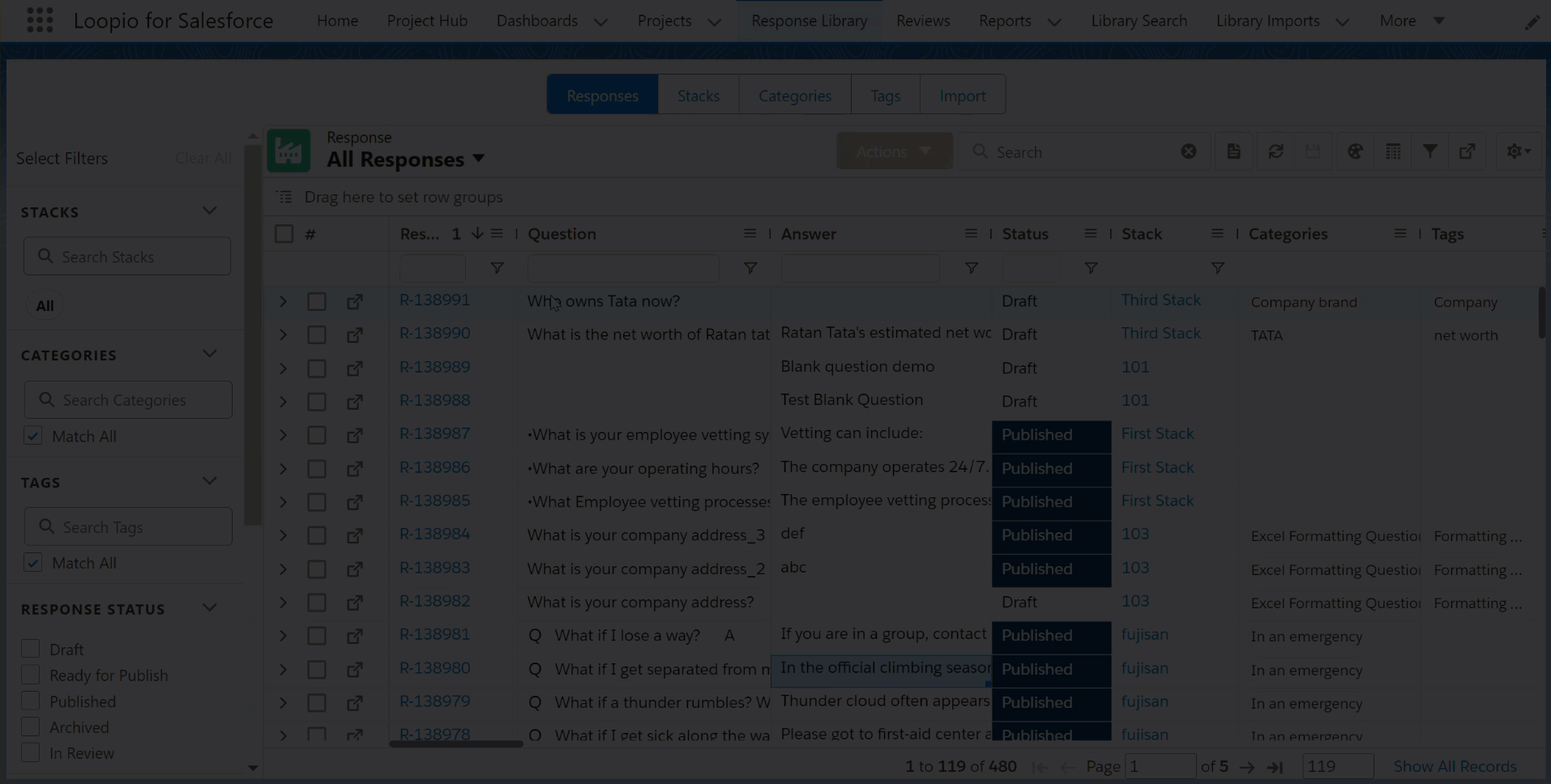Click pop-out icon for row R-138982
1551x784 pixels.
355,603
